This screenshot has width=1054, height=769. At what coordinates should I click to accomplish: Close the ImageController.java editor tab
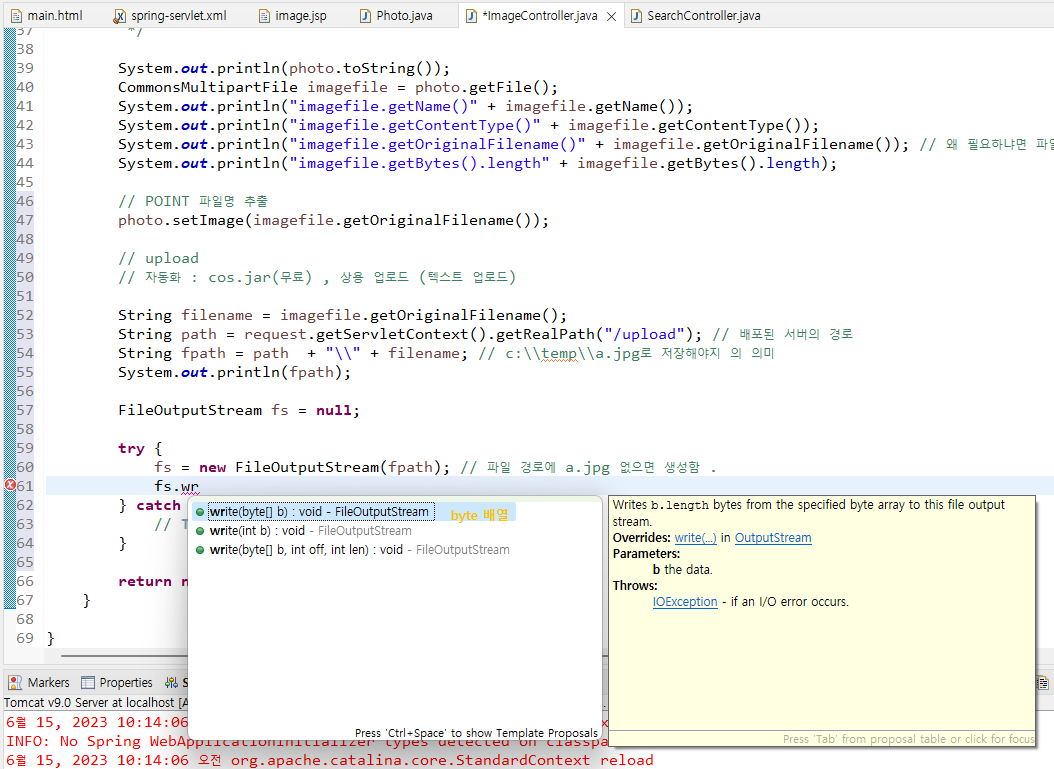[612, 16]
